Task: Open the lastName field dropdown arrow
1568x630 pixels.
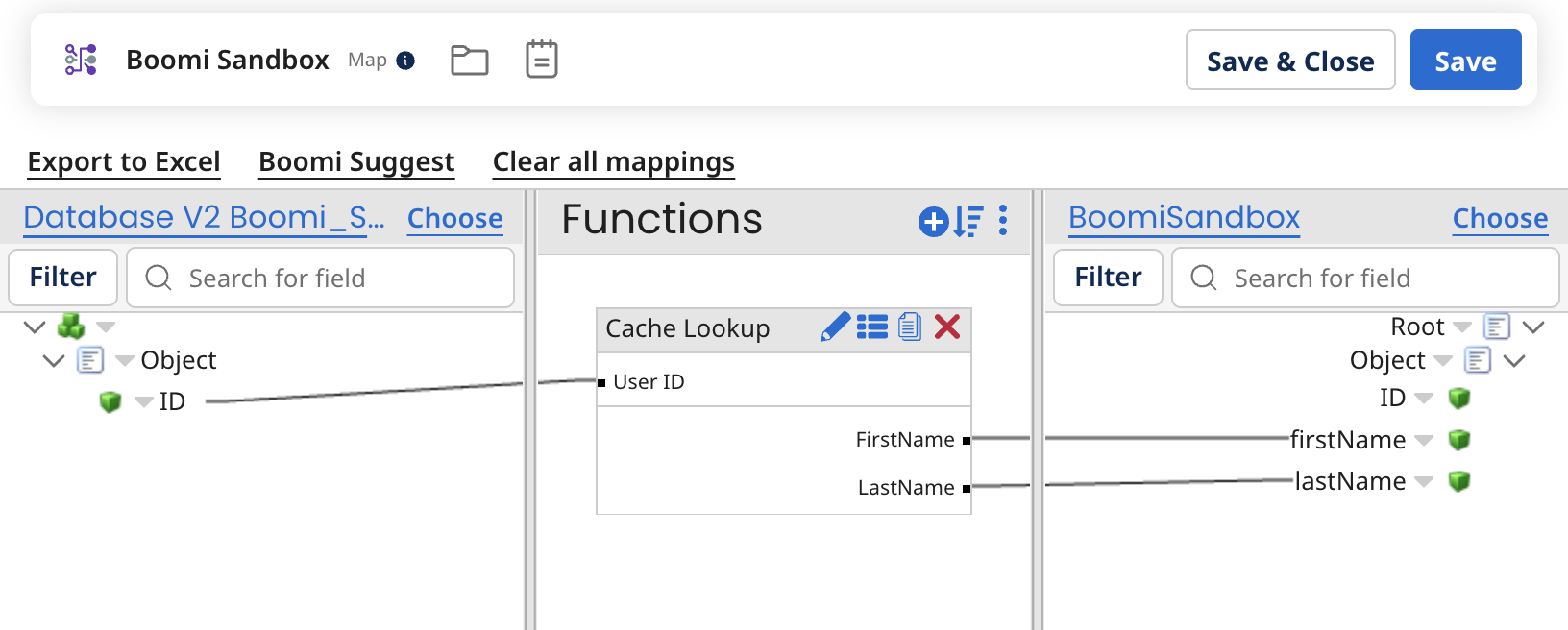Action: pyautogui.click(x=1424, y=482)
